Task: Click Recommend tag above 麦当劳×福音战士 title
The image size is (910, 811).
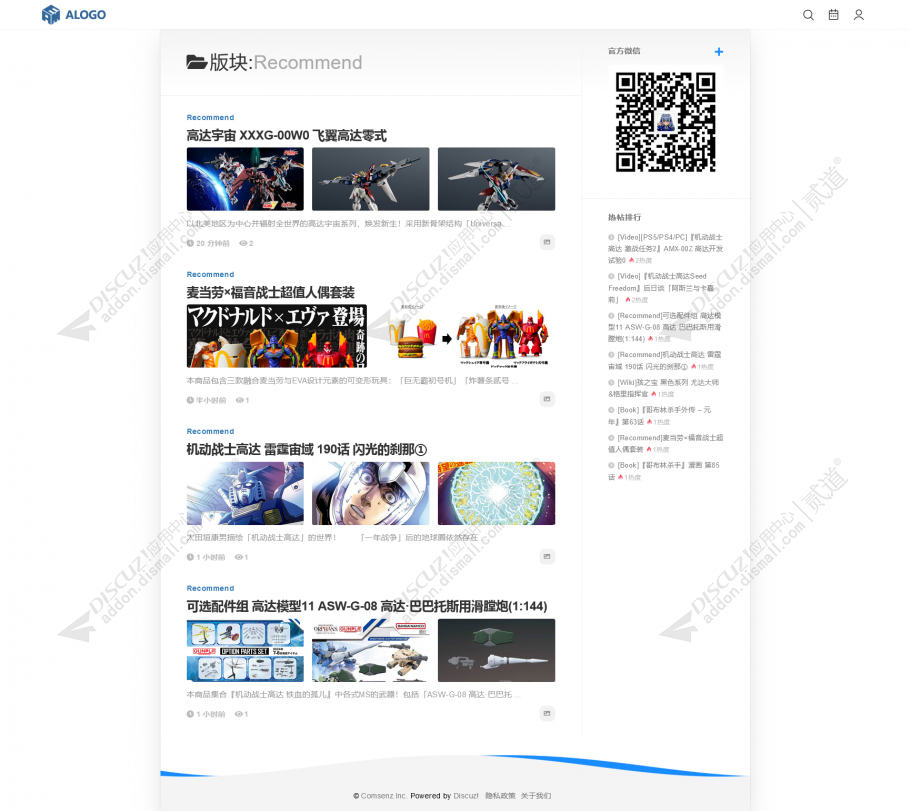Action: 210,274
